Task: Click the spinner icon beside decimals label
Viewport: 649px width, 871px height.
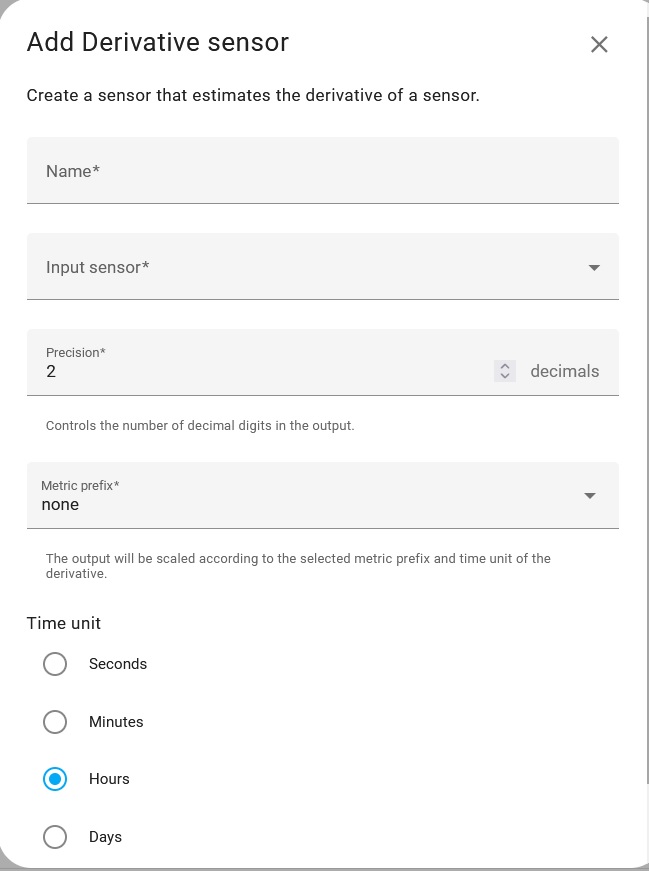Action: (505, 370)
